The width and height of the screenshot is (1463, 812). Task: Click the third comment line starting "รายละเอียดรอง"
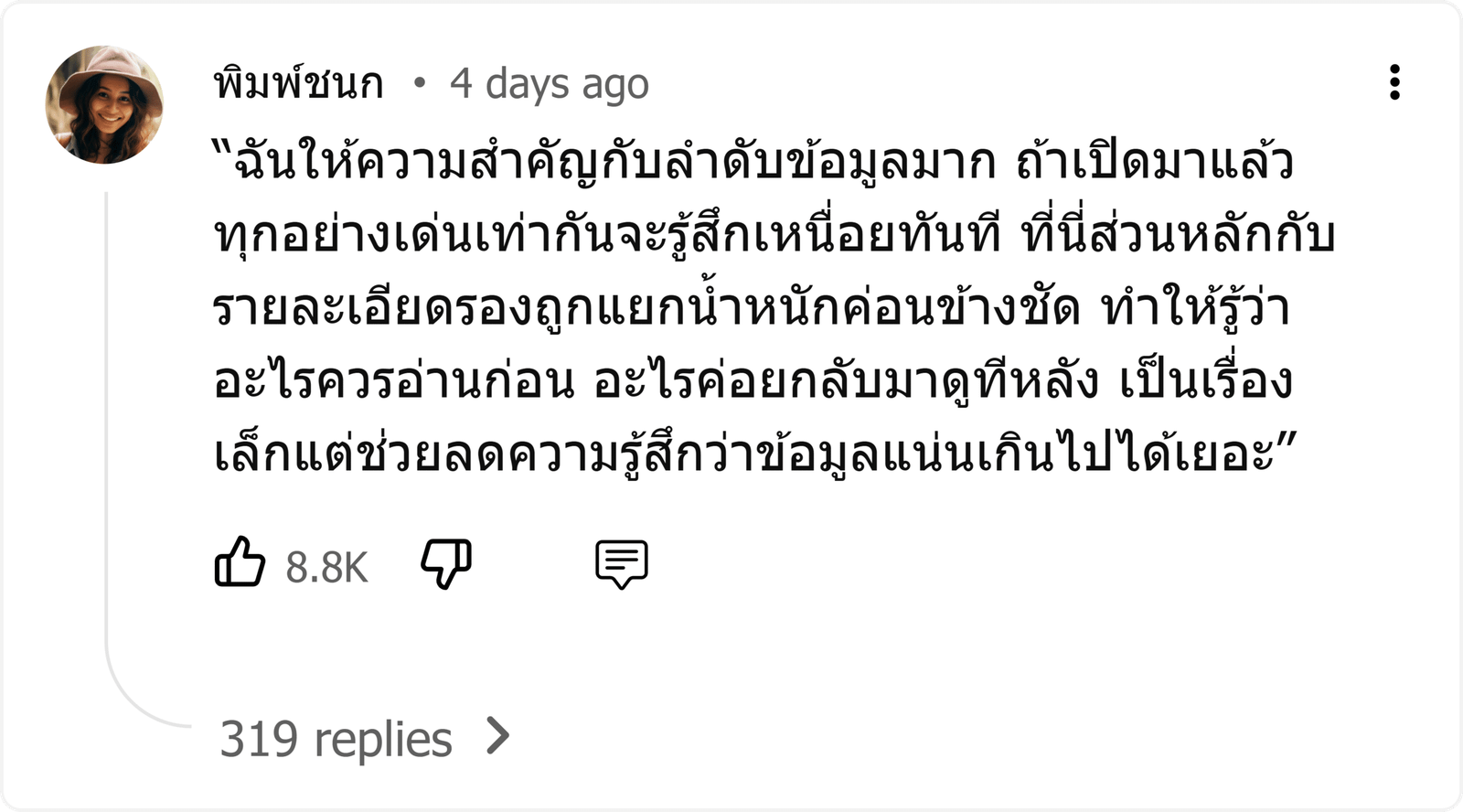751,308
